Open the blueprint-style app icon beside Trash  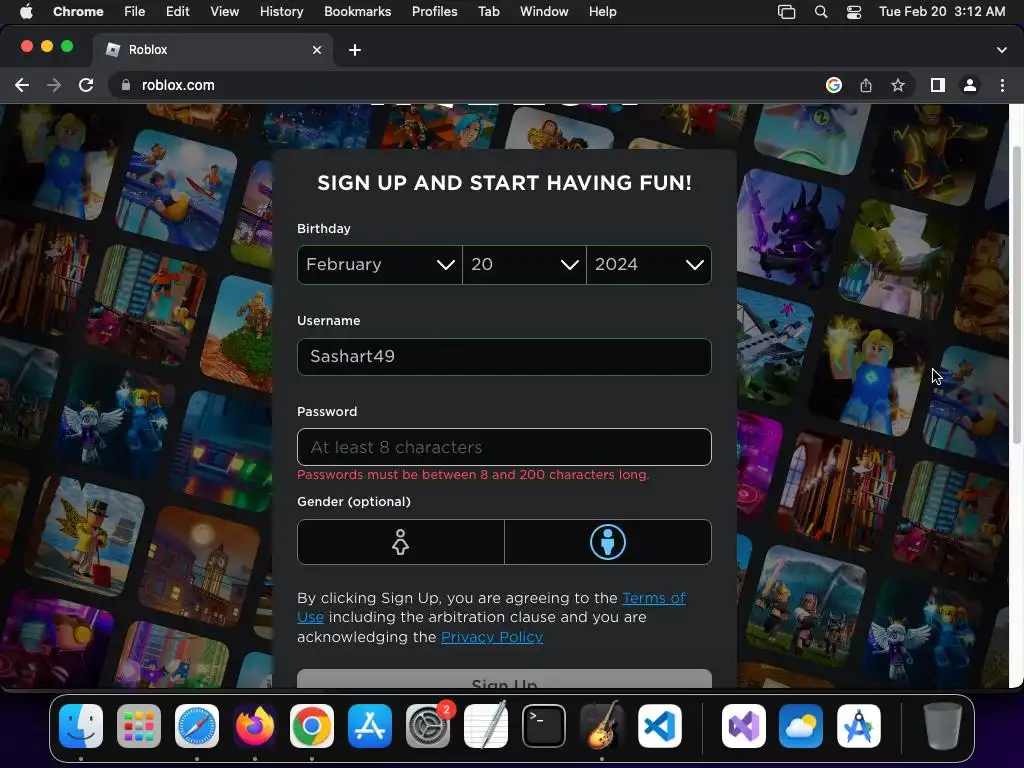859,726
